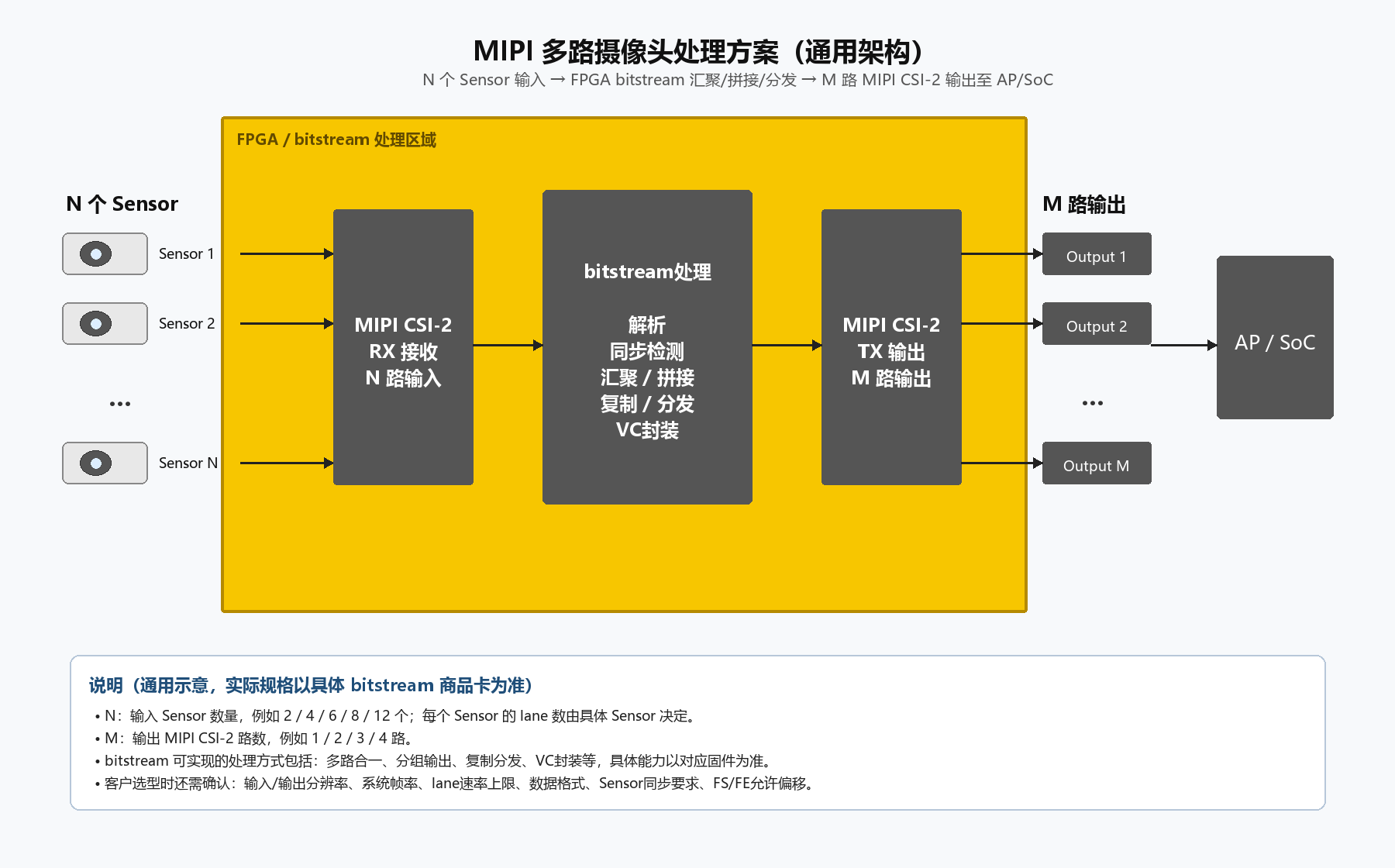This screenshot has width=1395, height=868.
Task: Click the '复制 / 分发' line
Action: click(647, 405)
